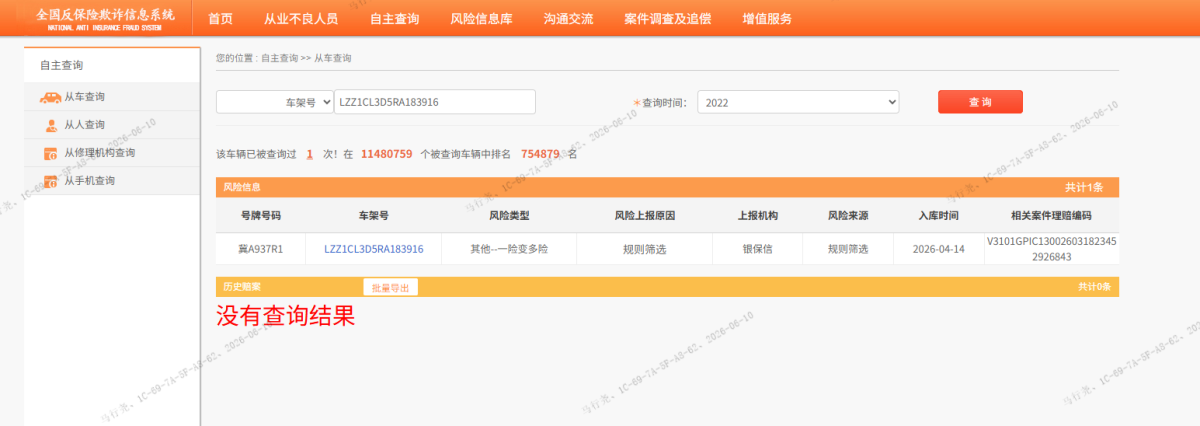Expand the 车架号 search type dropdown

[x=275, y=102]
